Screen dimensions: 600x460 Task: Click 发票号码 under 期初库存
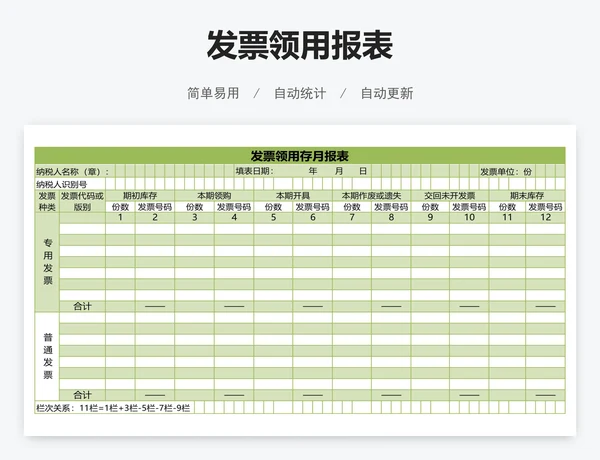coord(155,207)
